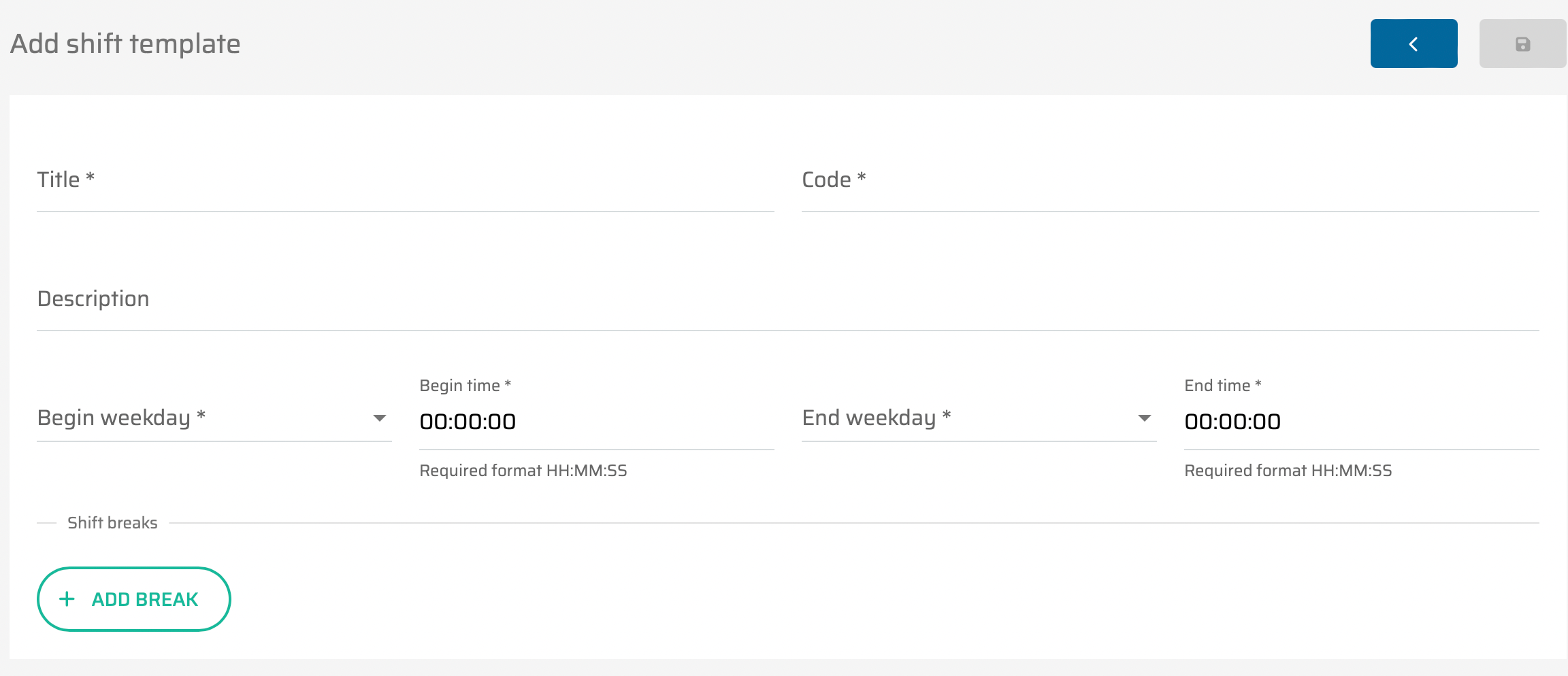Click the Begin time value 00:00:00
1568x676 pixels.
[x=468, y=422]
